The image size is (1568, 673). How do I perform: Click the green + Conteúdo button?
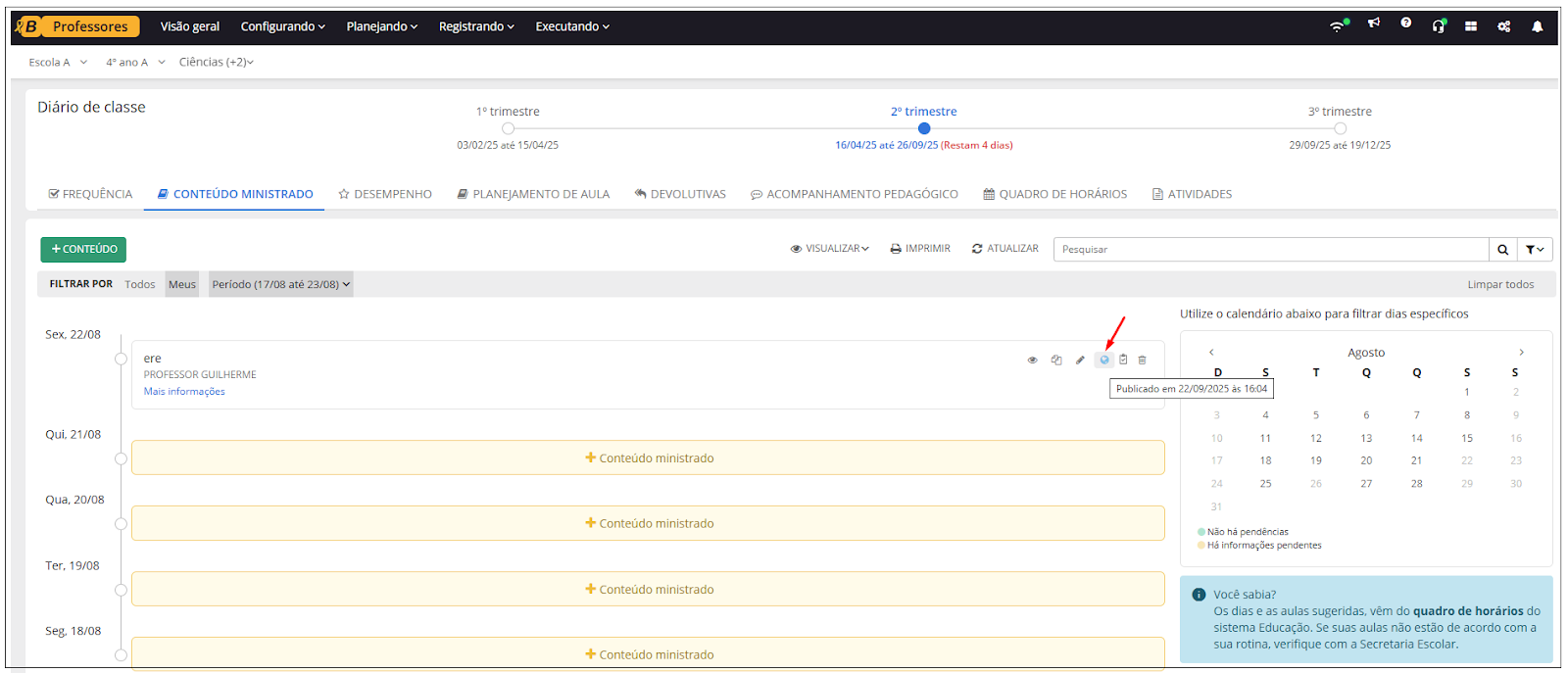(83, 250)
